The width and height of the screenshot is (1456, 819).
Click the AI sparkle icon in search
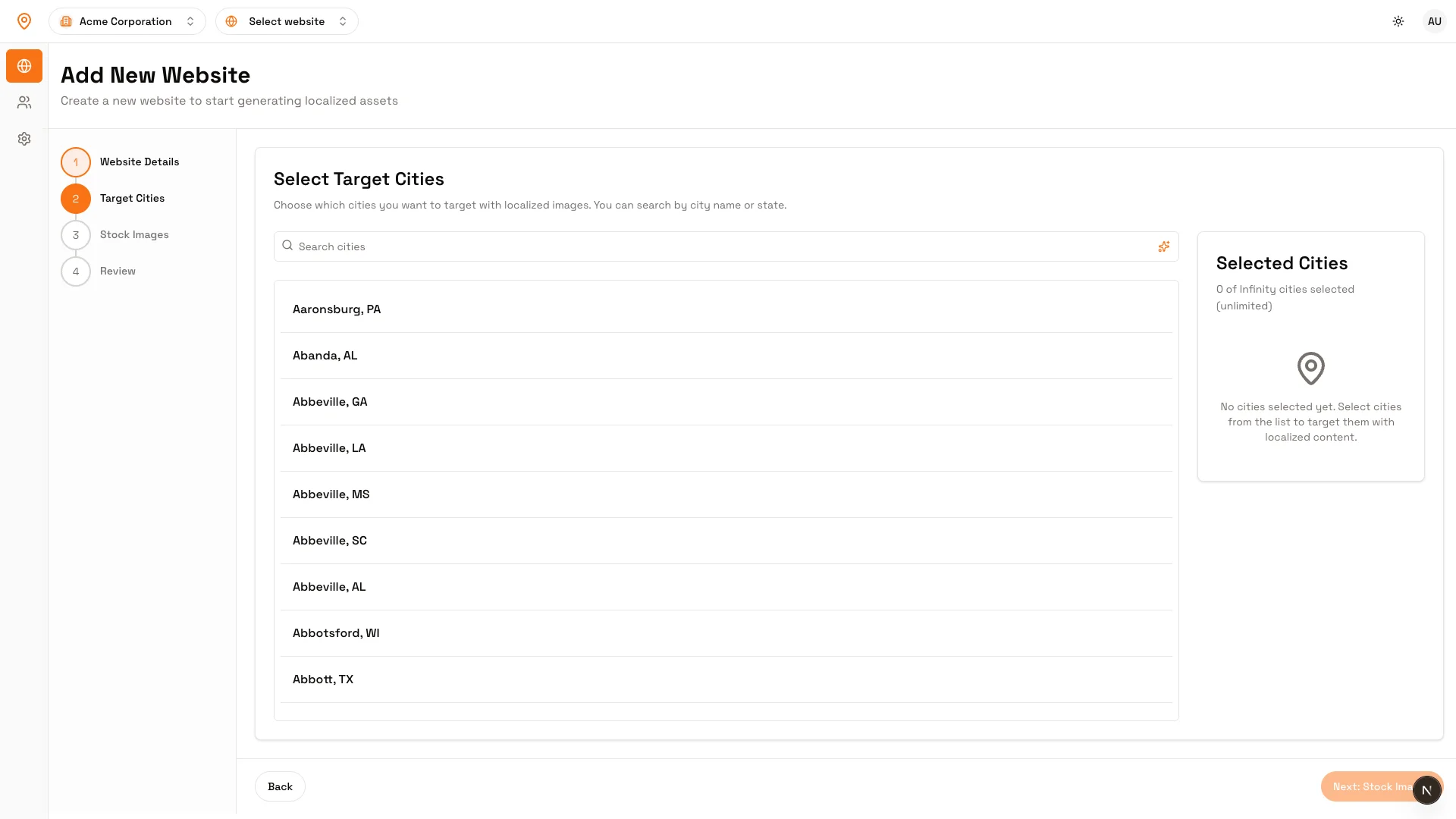coord(1163,246)
